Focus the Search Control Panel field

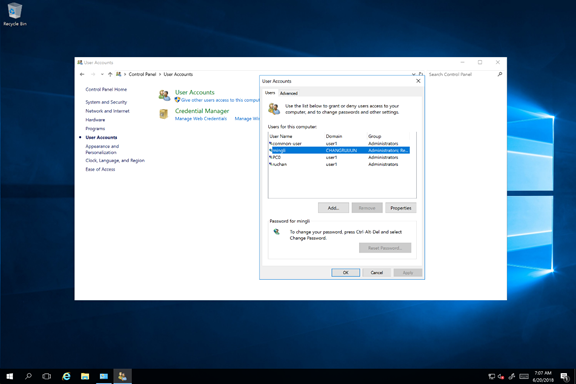[x=462, y=74]
